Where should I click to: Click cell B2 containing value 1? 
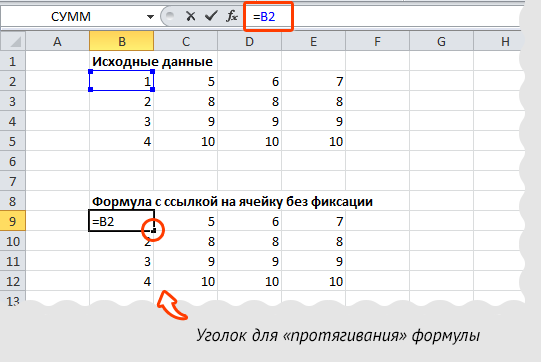[x=121, y=81]
